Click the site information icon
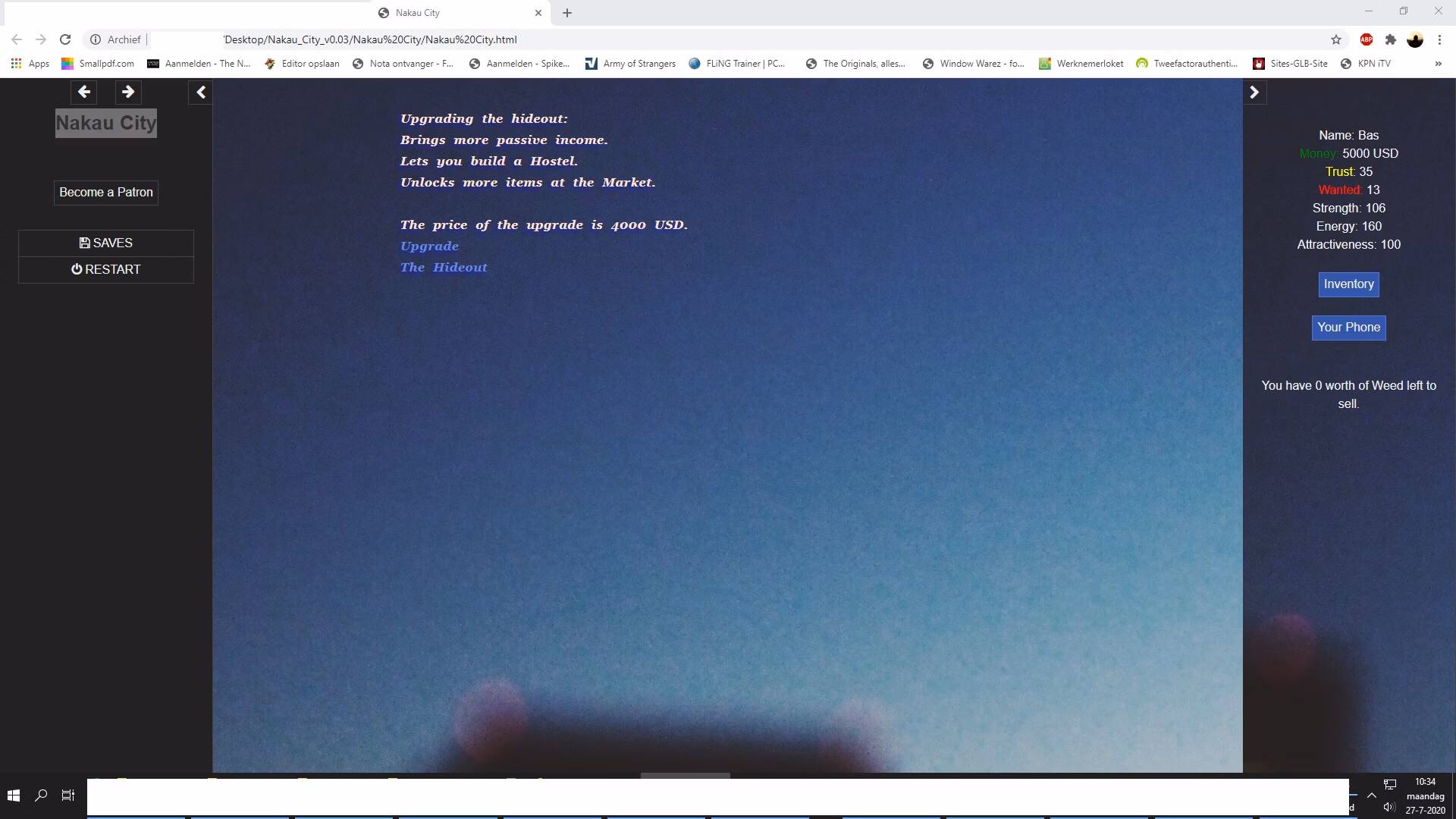Screen dimensions: 1456x819 coord(96,39)
